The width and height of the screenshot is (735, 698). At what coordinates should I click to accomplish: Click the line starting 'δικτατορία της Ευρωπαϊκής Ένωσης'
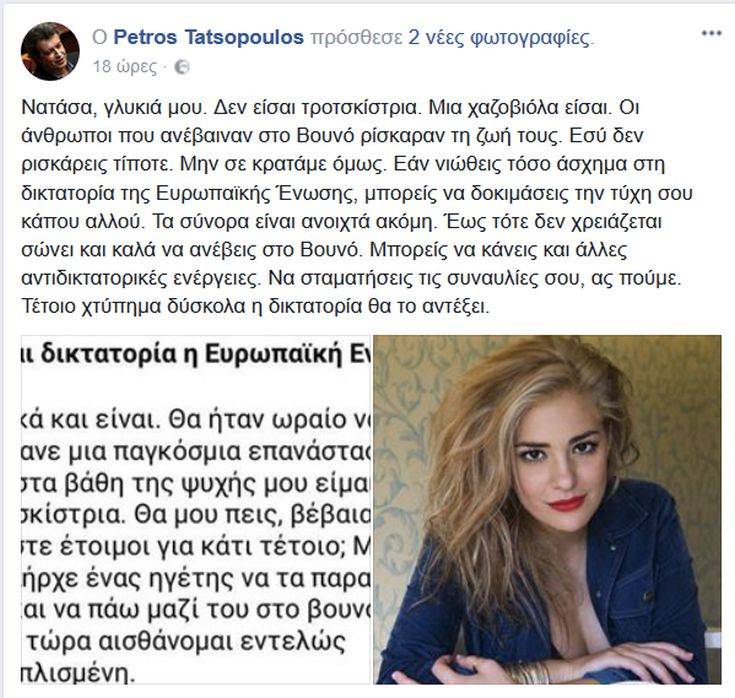[x=357, y=193]
